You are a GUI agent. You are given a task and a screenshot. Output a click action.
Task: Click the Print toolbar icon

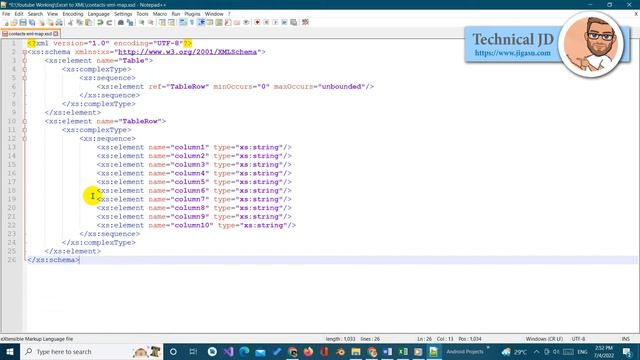click(59, 22)
